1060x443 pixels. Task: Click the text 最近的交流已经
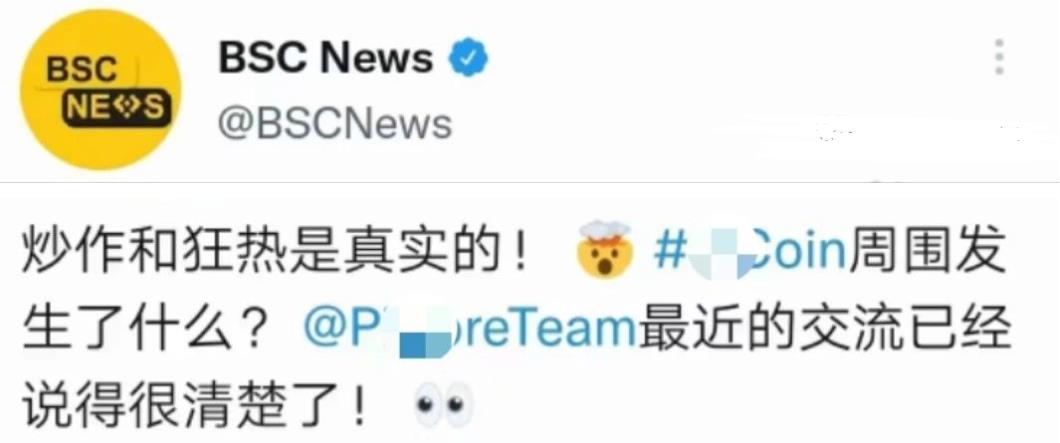tap(825, 329)
